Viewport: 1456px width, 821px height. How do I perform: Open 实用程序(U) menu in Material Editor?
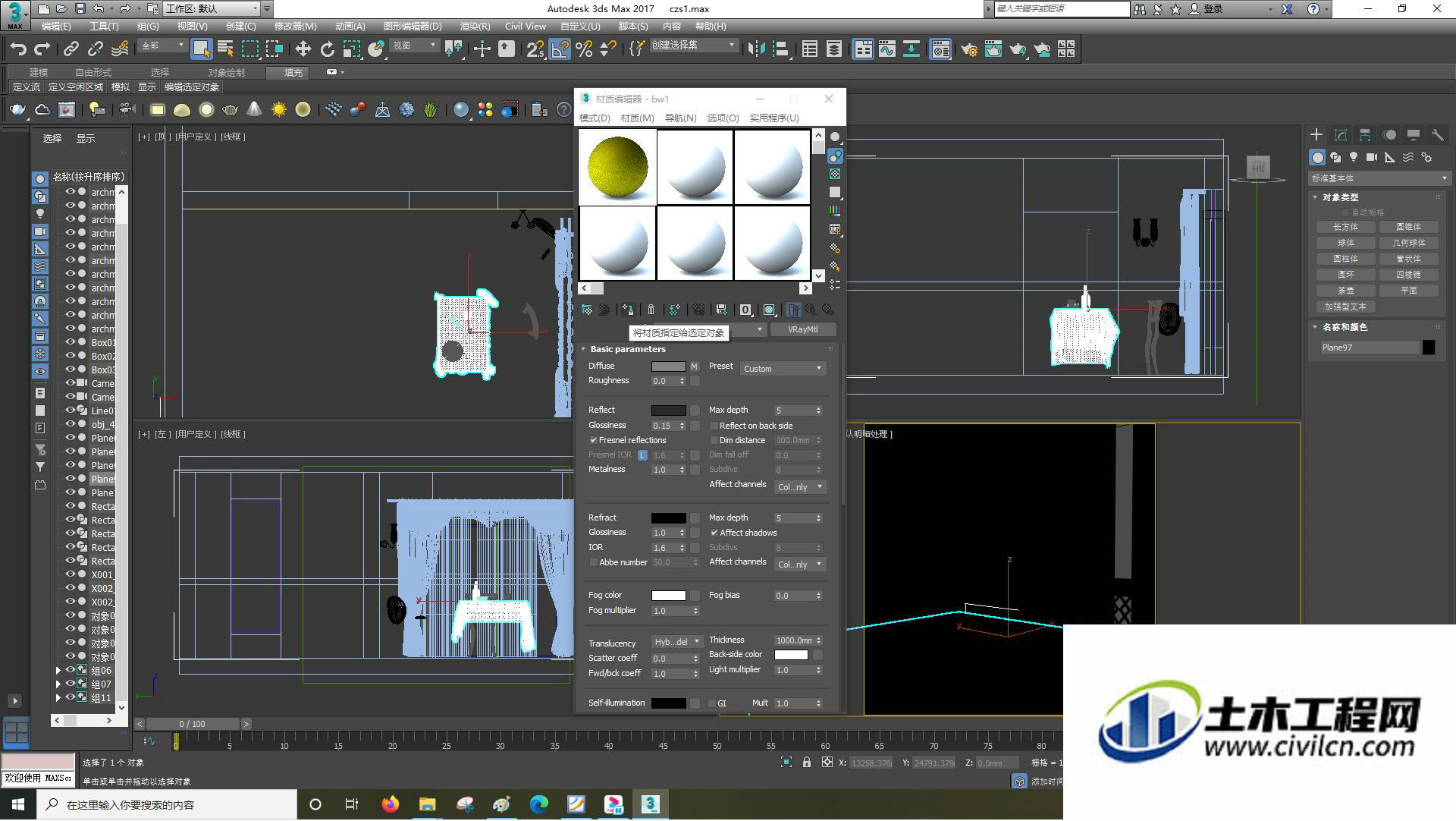773,118
